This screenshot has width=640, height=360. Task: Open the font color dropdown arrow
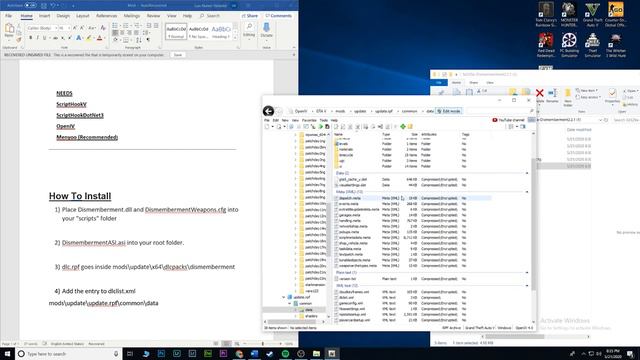[104, 38]
